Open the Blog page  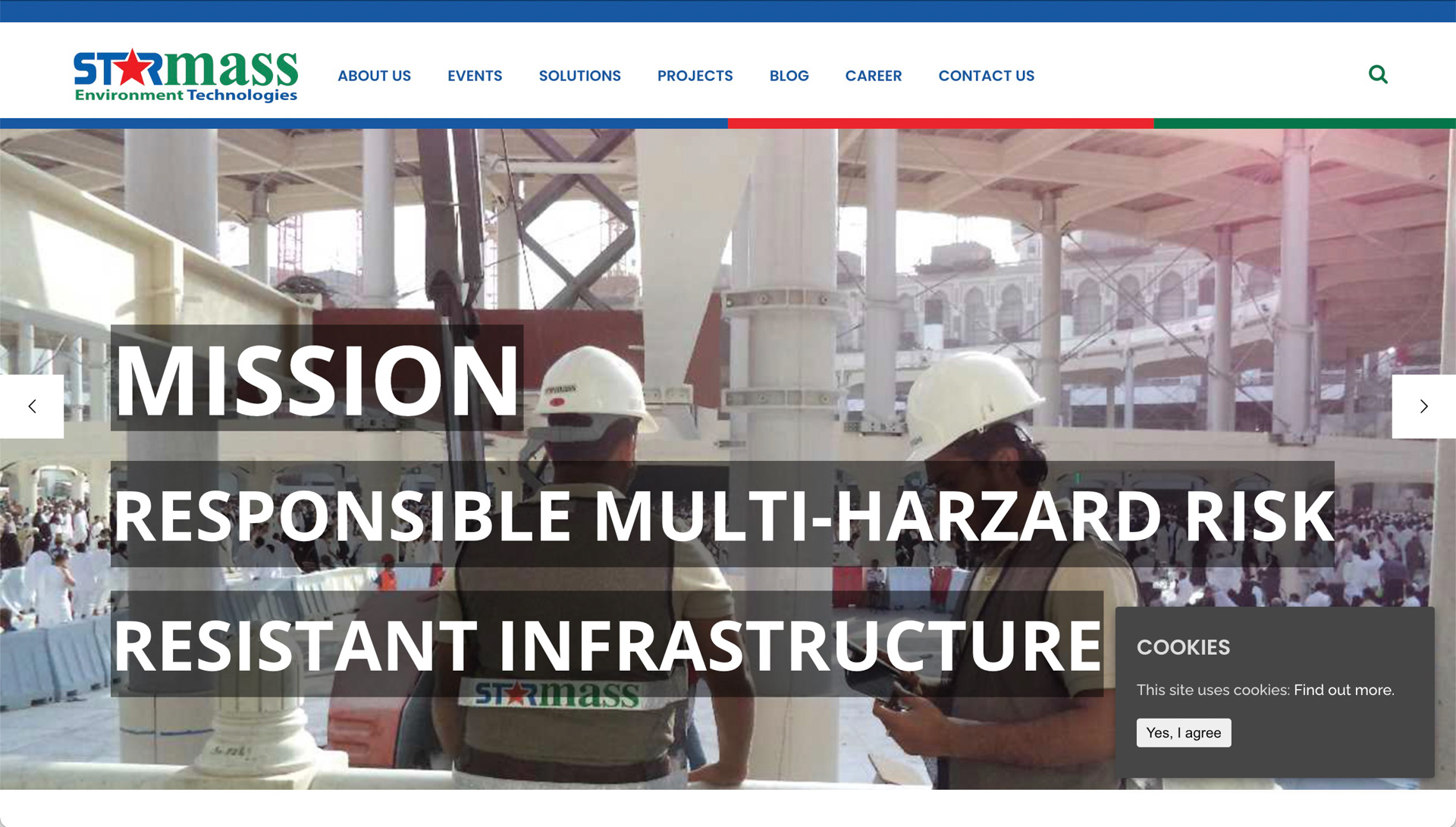pyautogui.click(x=789, y=76)
